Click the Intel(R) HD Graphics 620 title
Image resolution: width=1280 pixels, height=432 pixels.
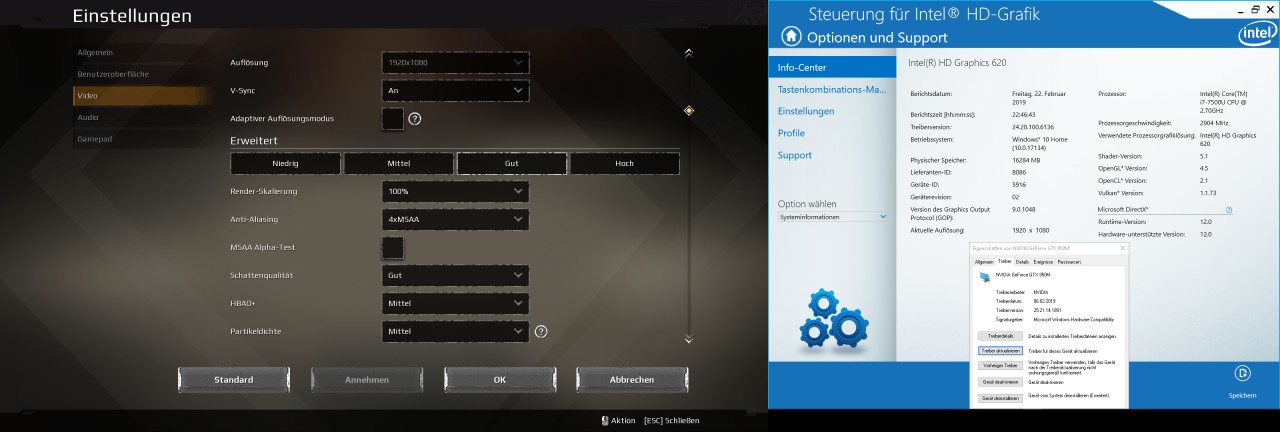pyautogui.click(x=956, y=62)
